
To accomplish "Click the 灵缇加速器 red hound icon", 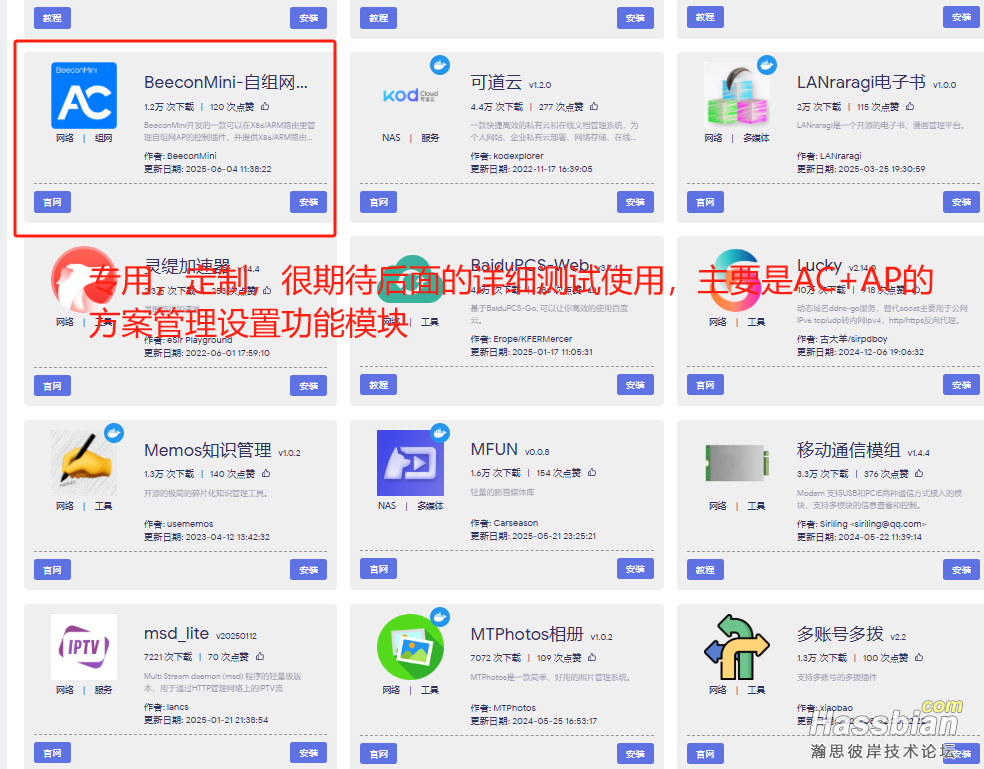I will [83, 280].
